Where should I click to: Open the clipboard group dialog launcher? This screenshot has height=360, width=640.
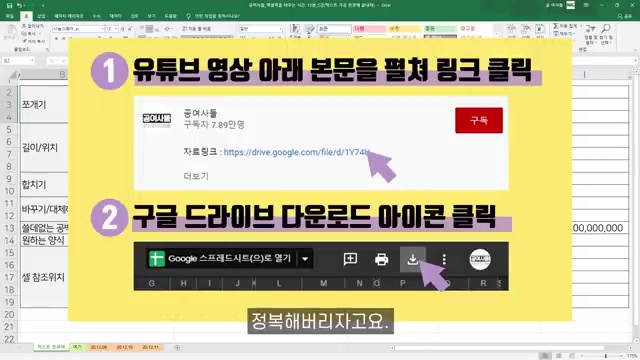(x=47, y=49)
